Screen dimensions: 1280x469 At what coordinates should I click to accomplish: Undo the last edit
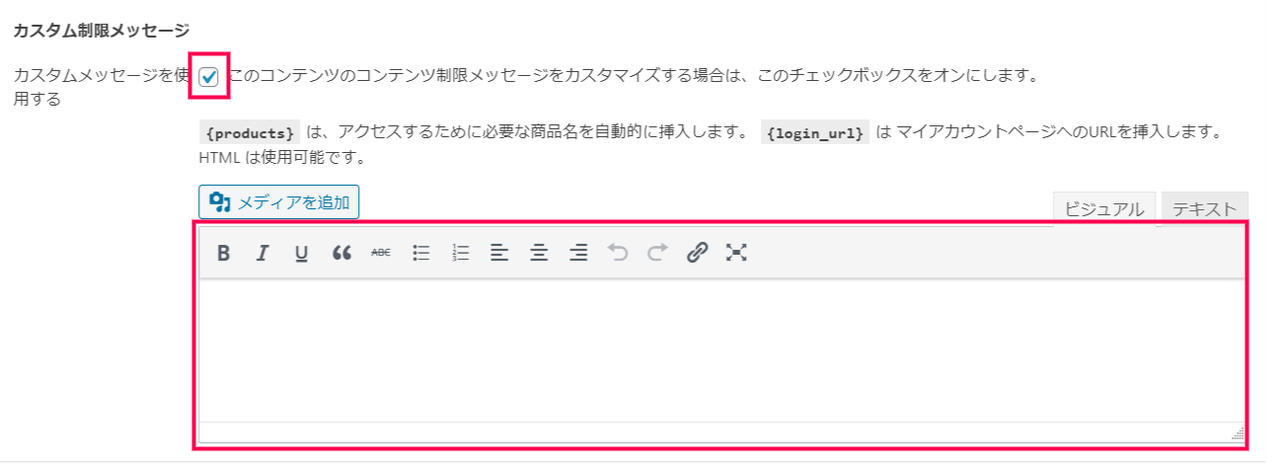618,254
